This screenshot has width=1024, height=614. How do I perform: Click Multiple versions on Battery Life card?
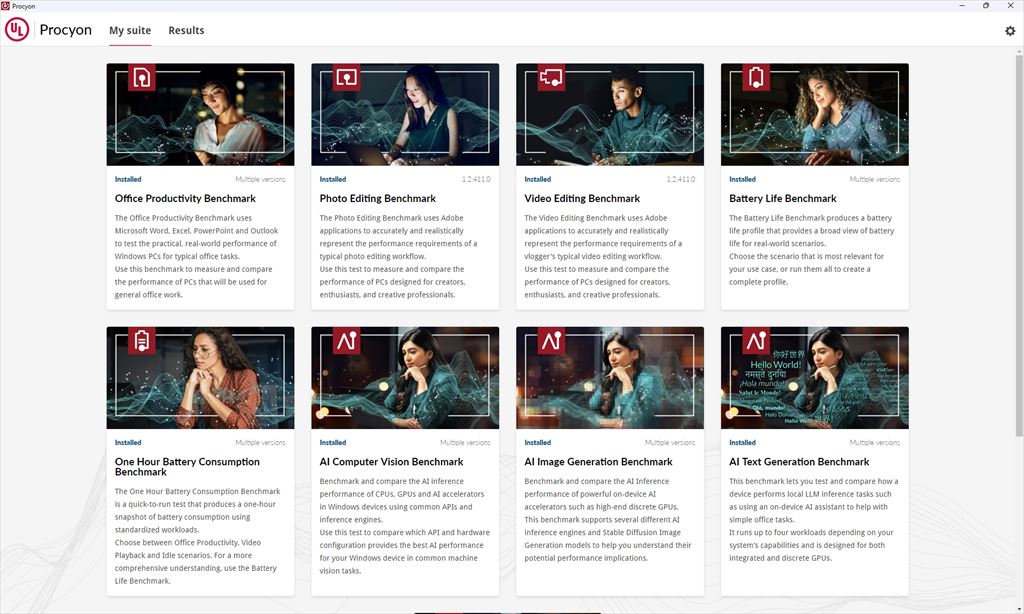click(874, 179)
